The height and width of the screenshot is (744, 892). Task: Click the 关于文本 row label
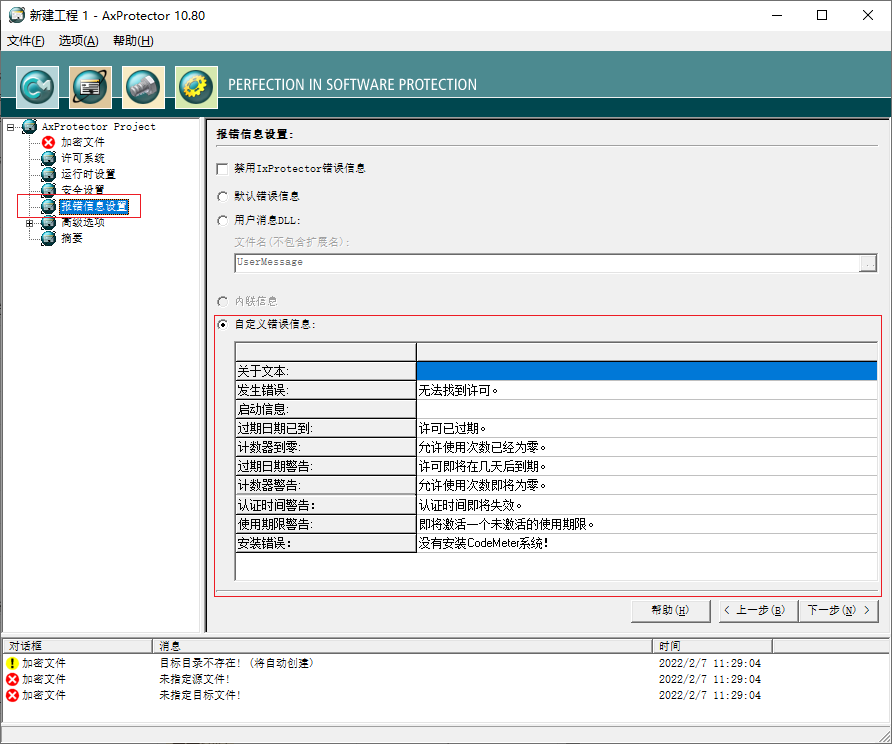[x=325, y=371]
